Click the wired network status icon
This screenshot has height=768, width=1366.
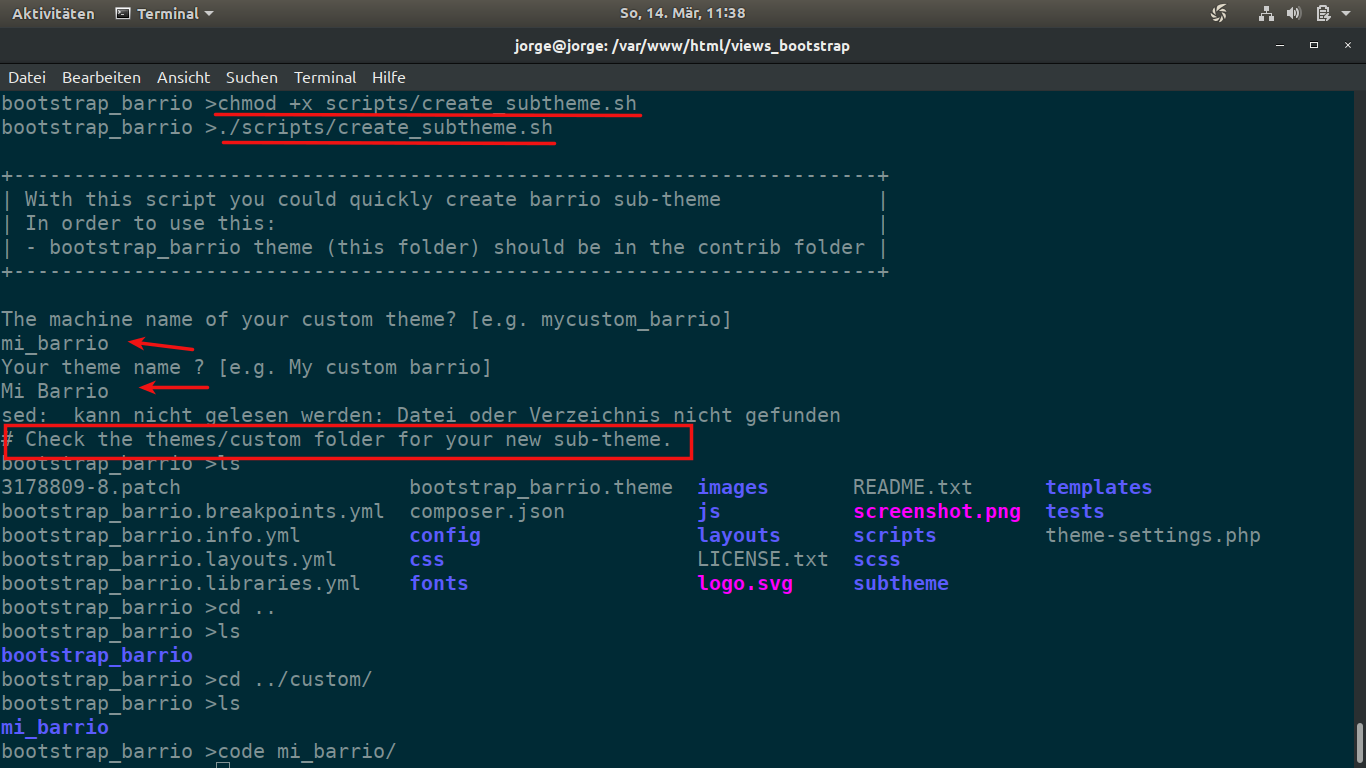1267,14
